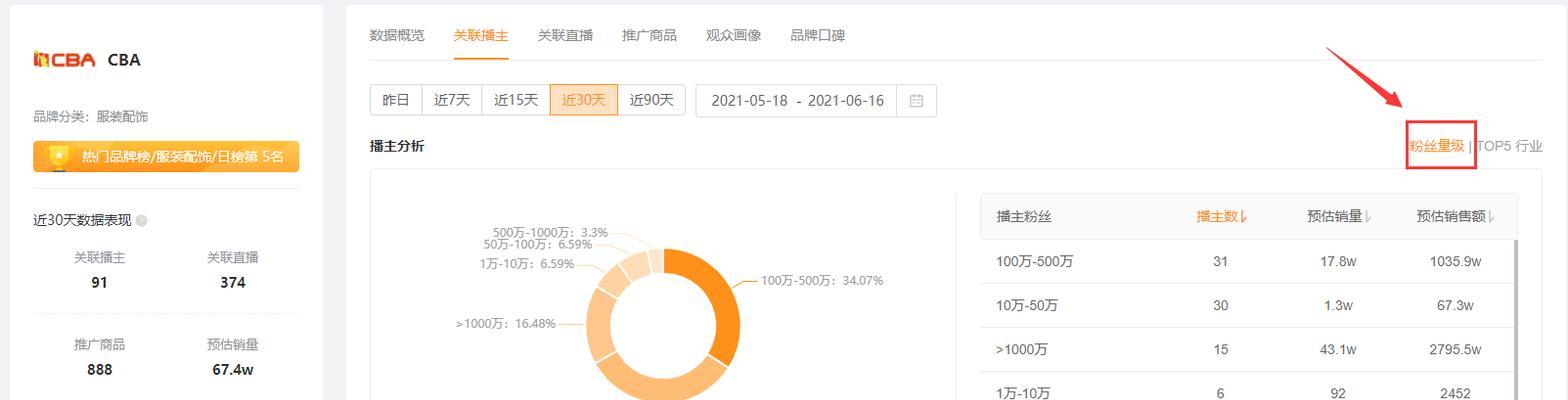Switch chart view to 粉丝量级
This screenshot has width=1568, height=400.
click(x=1437, y=146)
